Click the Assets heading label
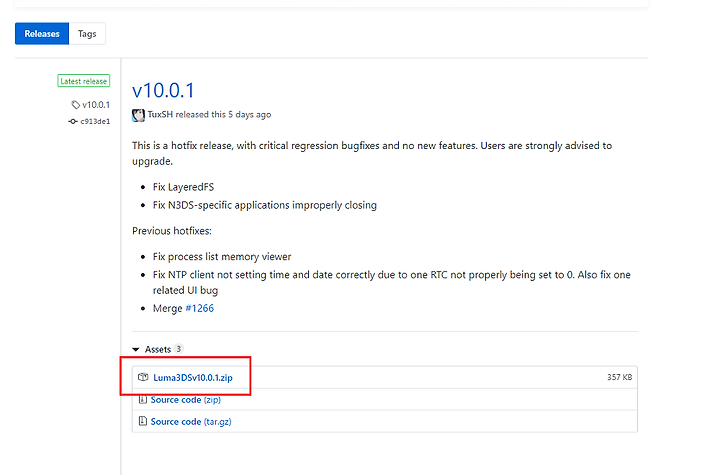Image resolution: width=720 pixels, height=475 pixels. point(158,350)
